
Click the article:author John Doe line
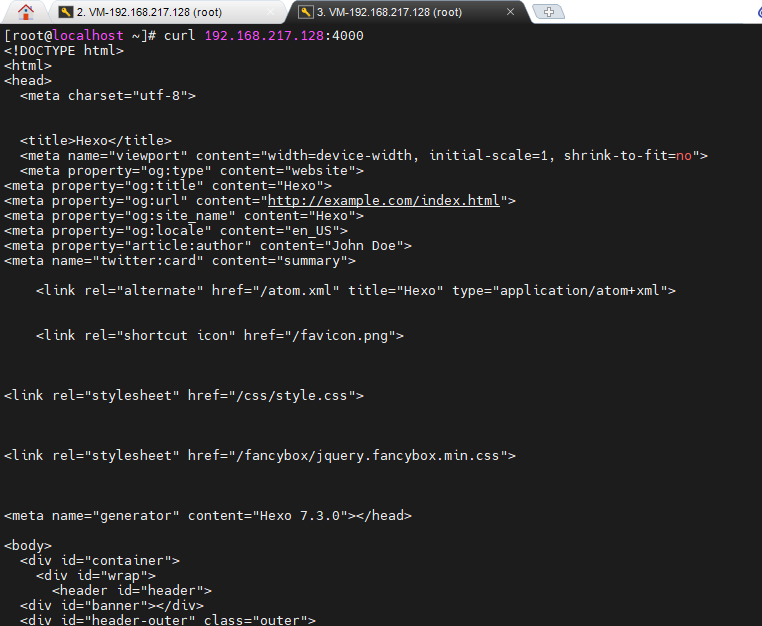(x=208, y=246)
